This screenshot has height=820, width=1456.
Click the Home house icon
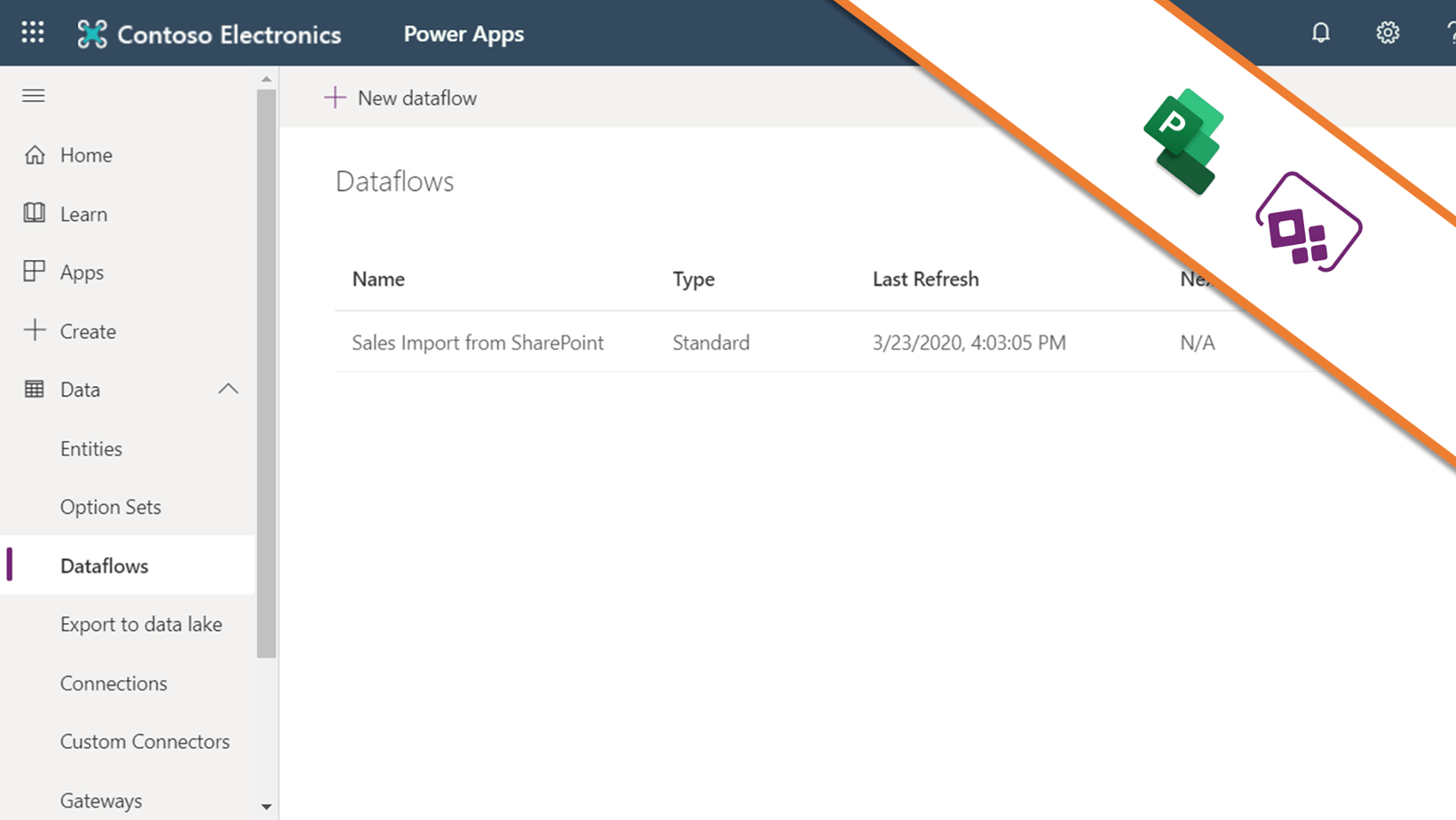[x=35, y=154]
